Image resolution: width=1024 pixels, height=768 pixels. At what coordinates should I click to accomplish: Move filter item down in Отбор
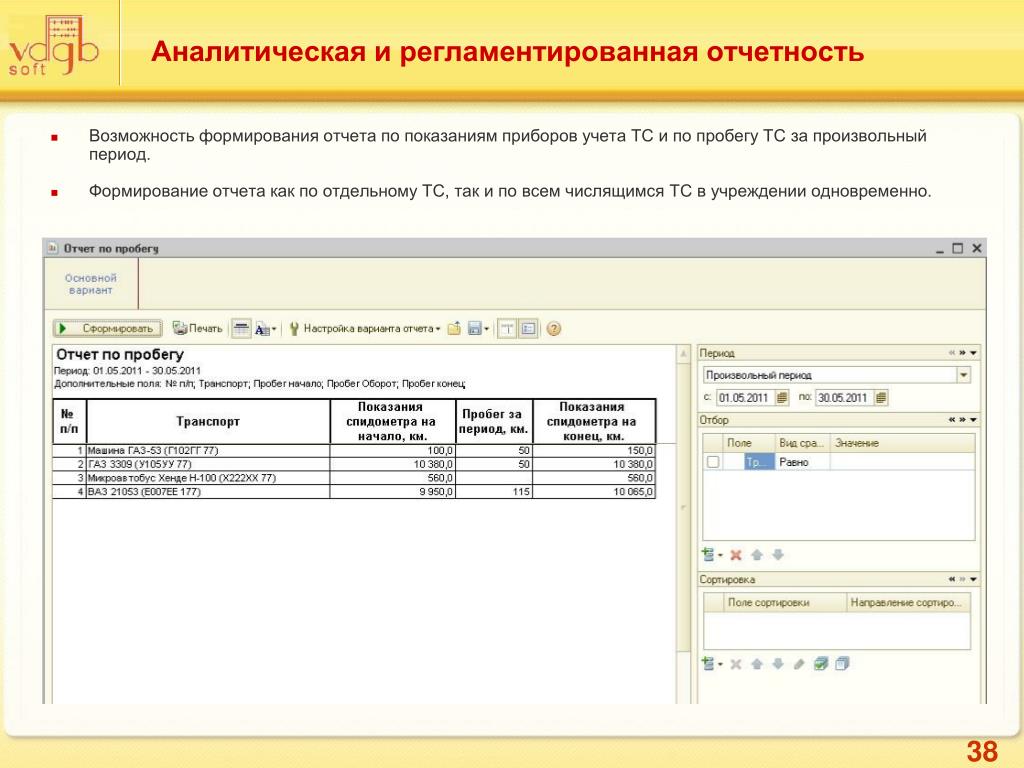778,555
